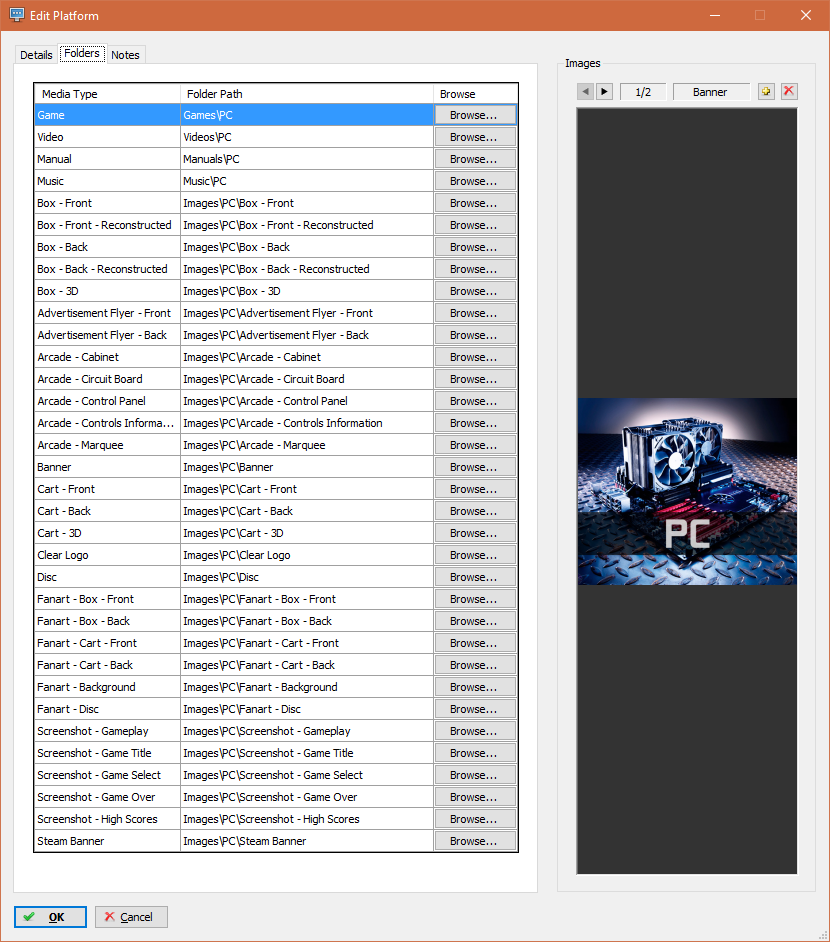This screenshot has height=942, width=830.
Task: Show the previous platform image
Action: 586,92
